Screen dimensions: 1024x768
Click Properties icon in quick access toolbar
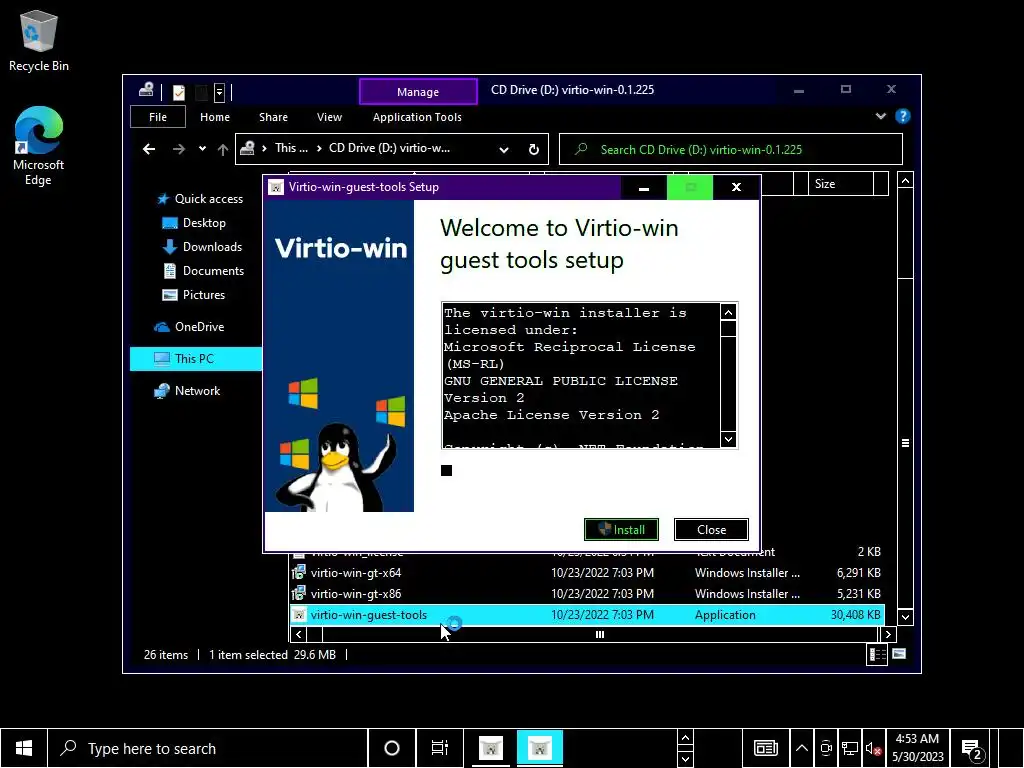point(179,92)
